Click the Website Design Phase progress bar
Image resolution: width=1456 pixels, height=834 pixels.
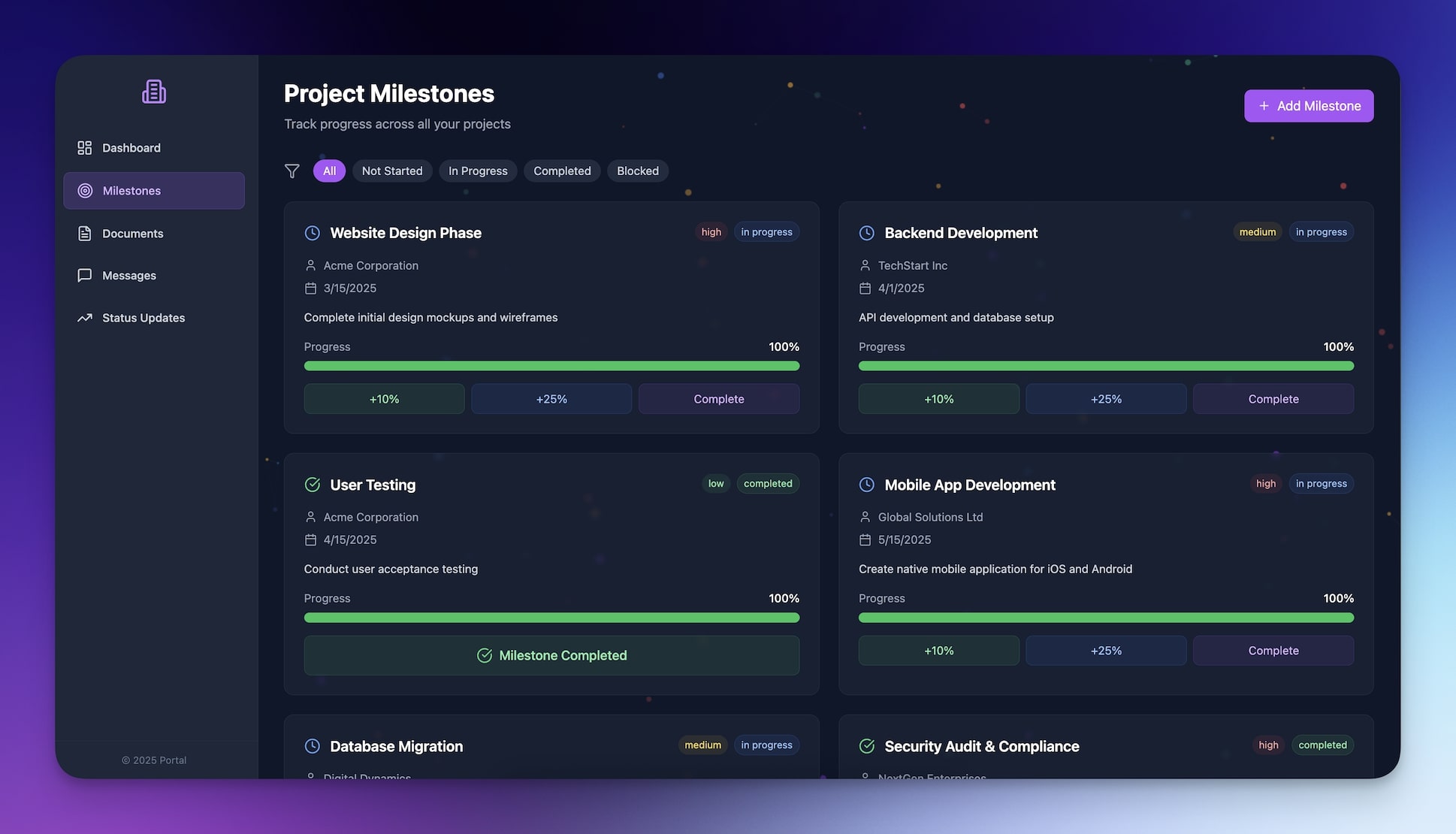click(x=551, y=366)
